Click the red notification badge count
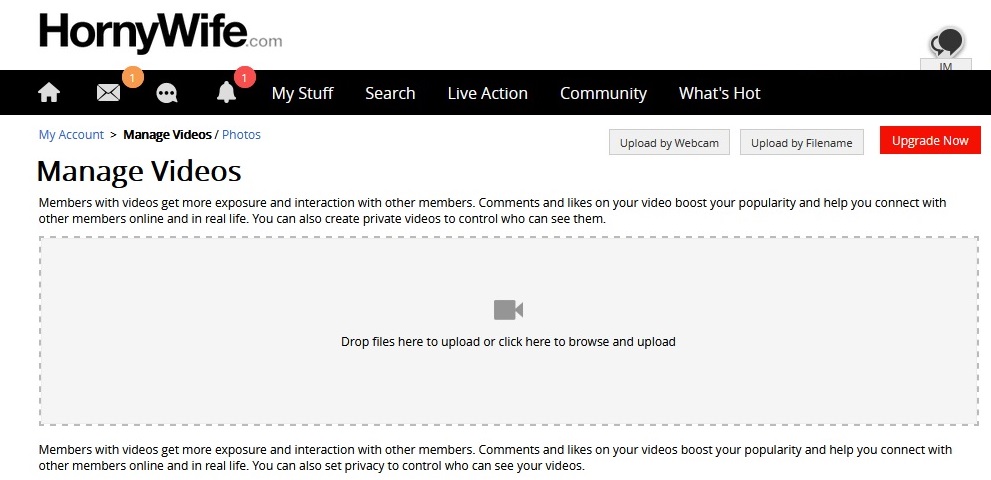This screenshot has width=991, height=480. point(245,78)
